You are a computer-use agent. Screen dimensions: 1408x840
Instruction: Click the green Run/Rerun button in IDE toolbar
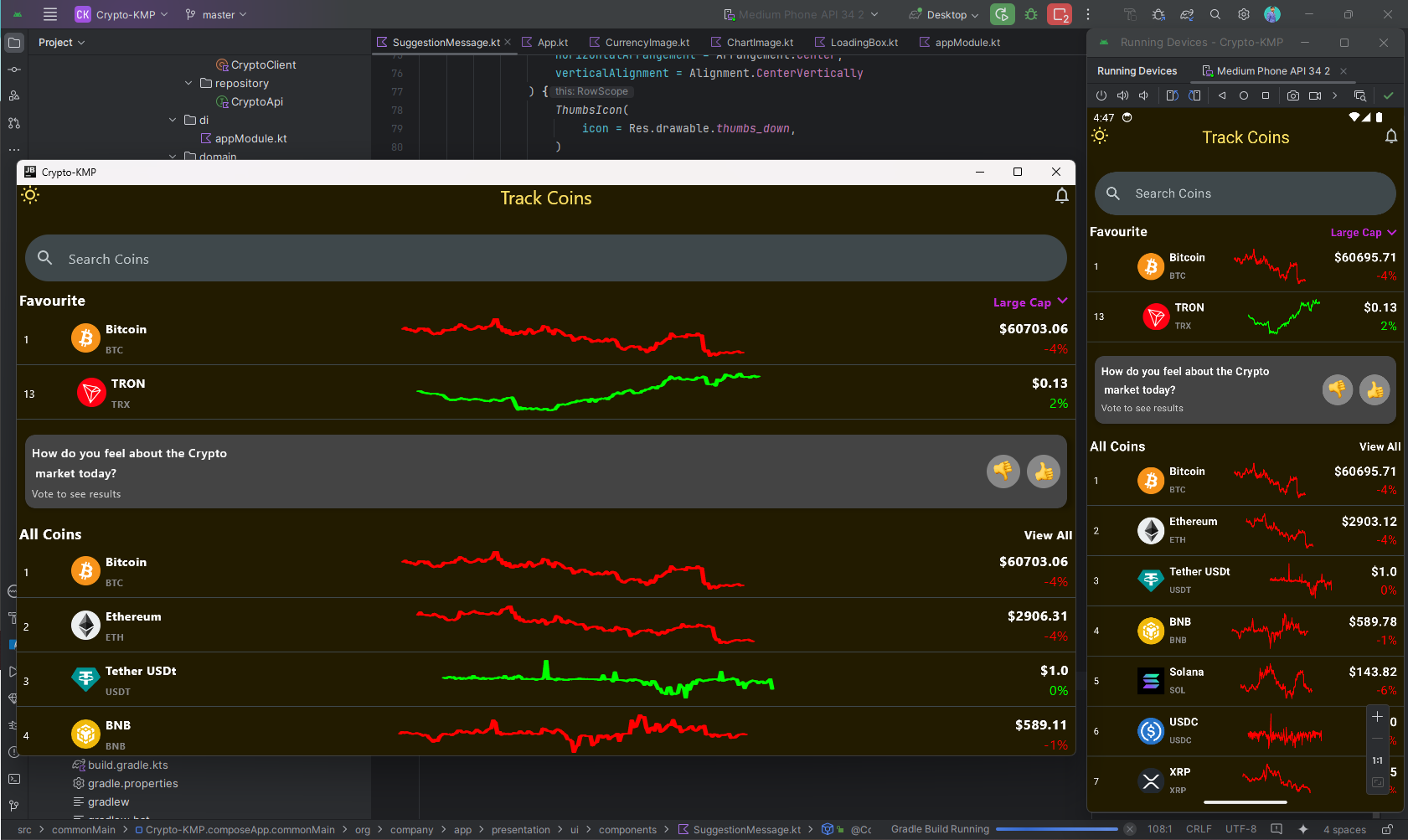[x=1002, y=14]
